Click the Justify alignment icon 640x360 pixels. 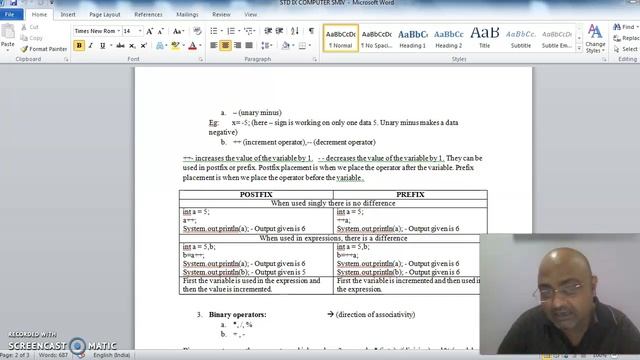tap(249, 45)
